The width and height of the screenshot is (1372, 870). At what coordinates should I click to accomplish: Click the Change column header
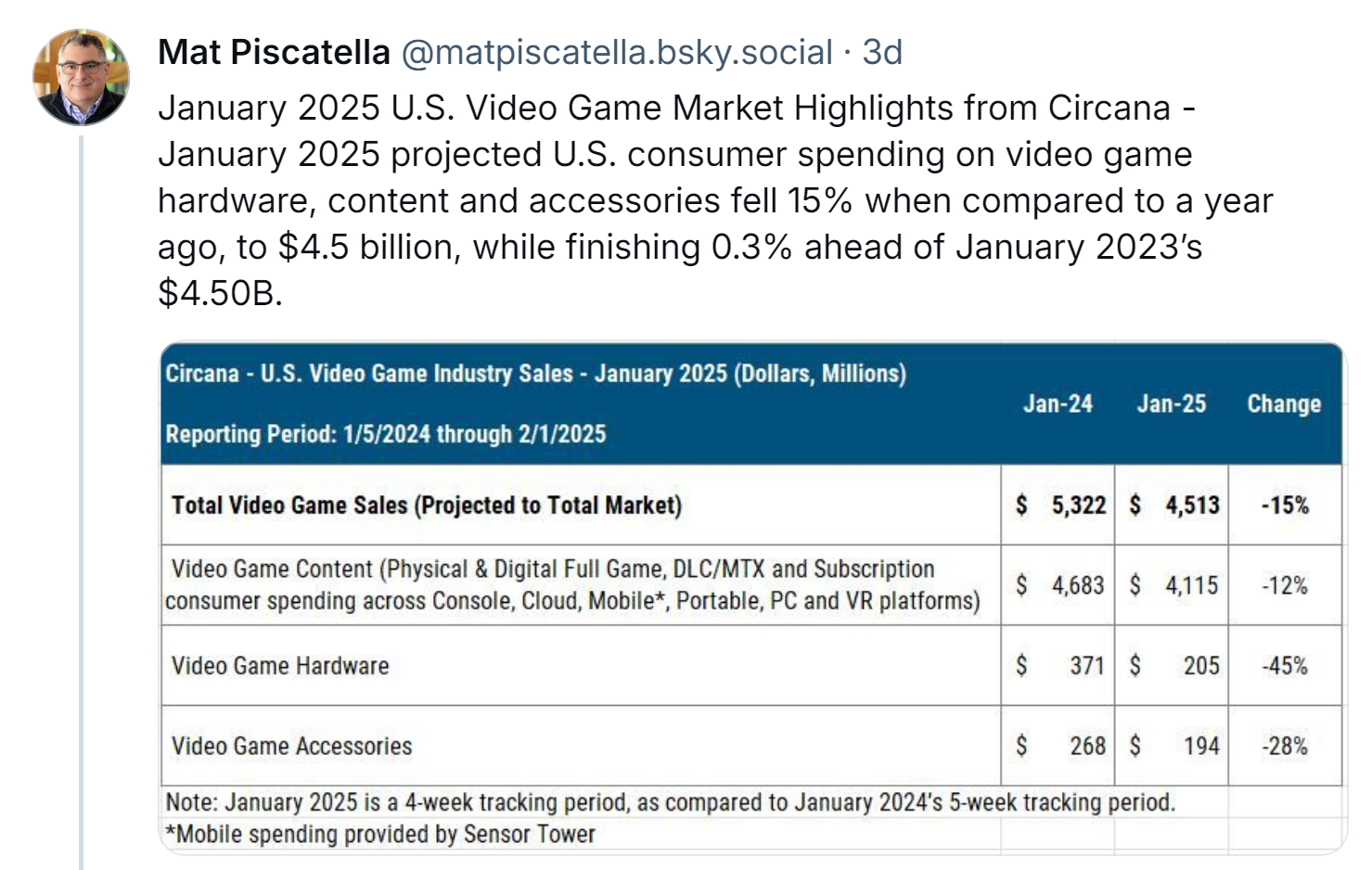(1284, 403)
